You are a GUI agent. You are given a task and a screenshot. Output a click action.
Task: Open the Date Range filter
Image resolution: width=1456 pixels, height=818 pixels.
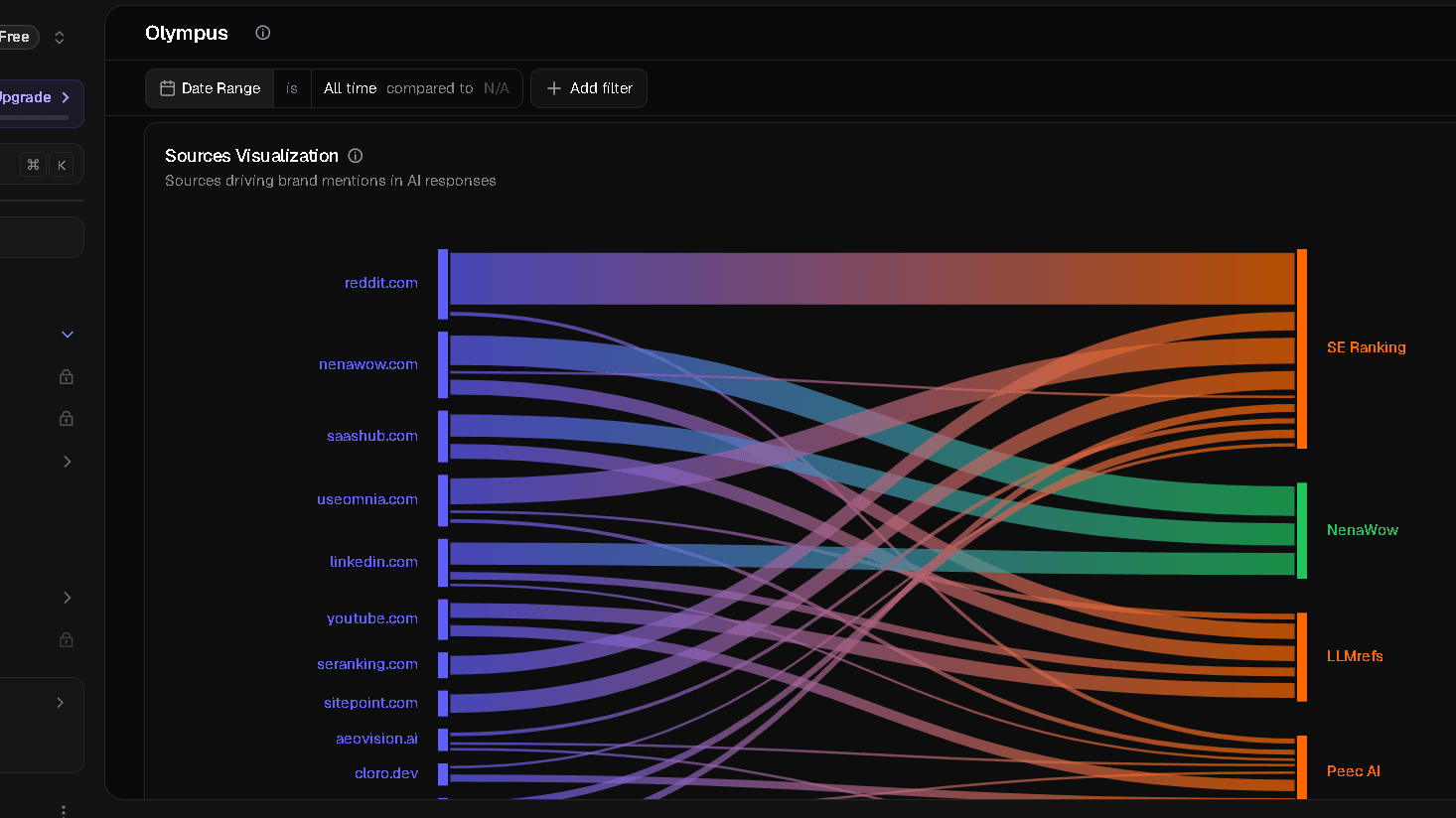210,88
